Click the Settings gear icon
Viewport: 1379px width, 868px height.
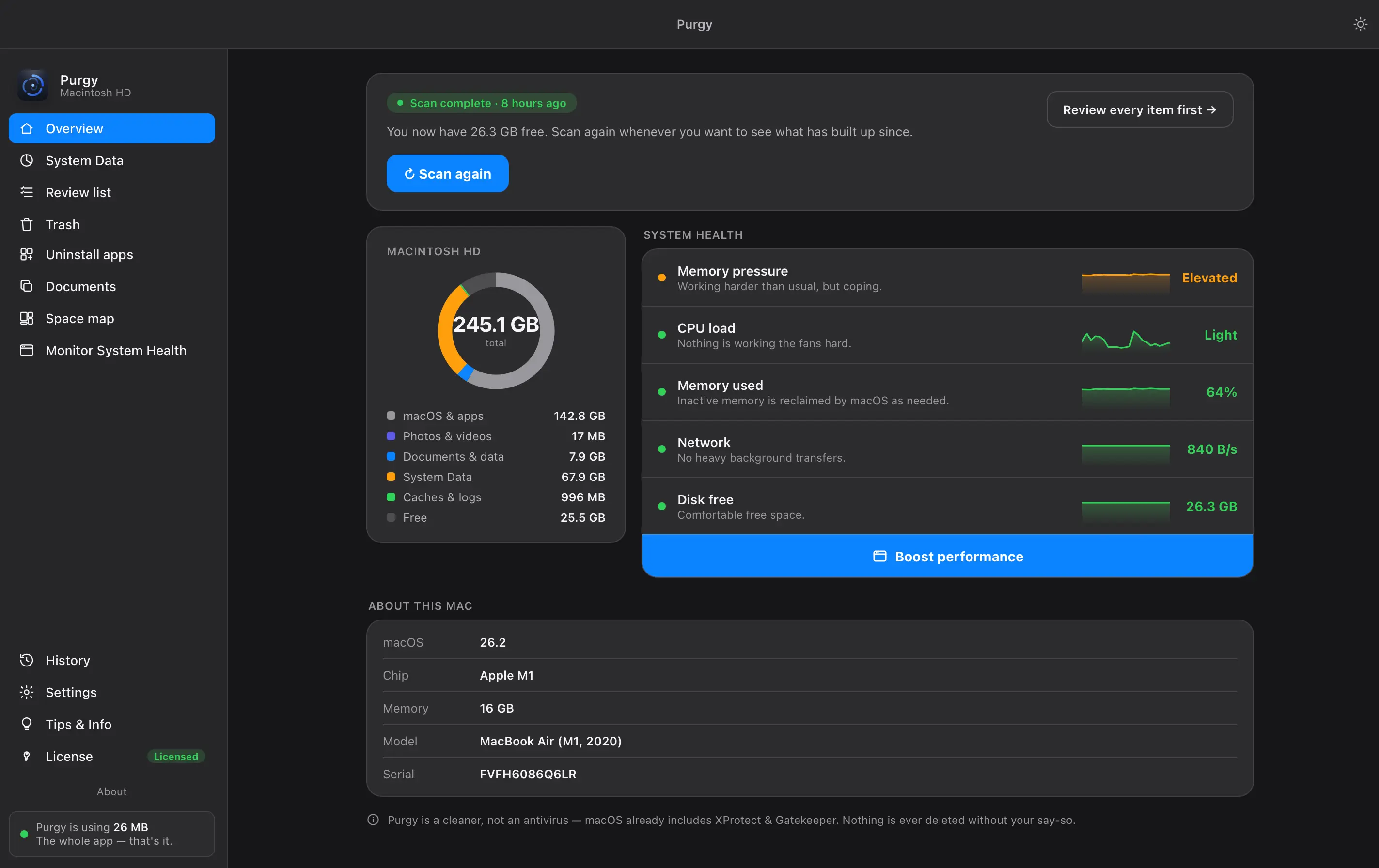click(x=26, y=692)
